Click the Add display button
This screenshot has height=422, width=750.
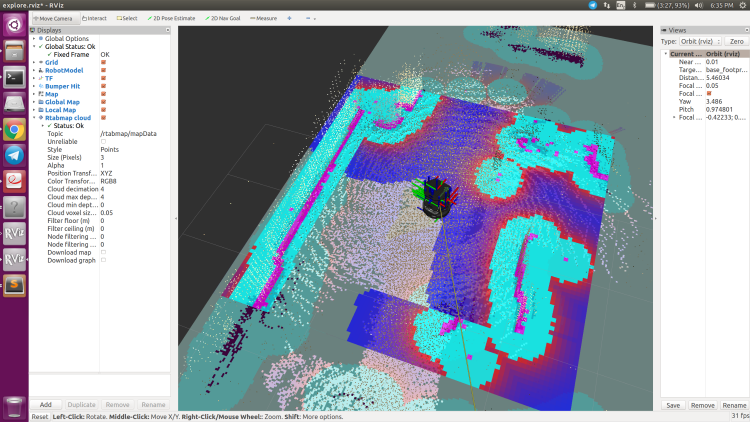(x=46, y=405)
